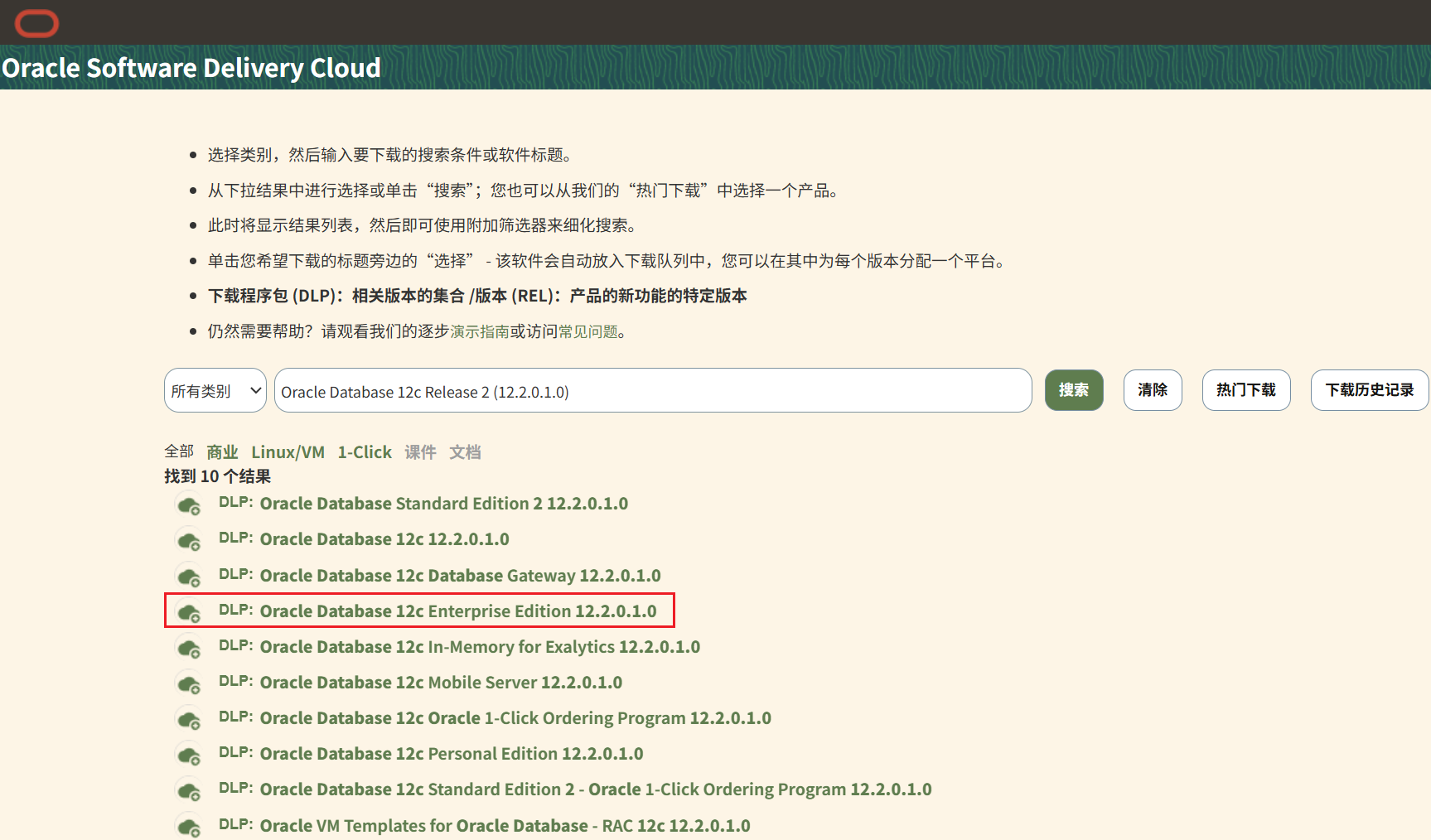The height and width of the screenshot is (840, 1431).
Task: Switch to the 1-Click filter tab
Action: (365, 451)
